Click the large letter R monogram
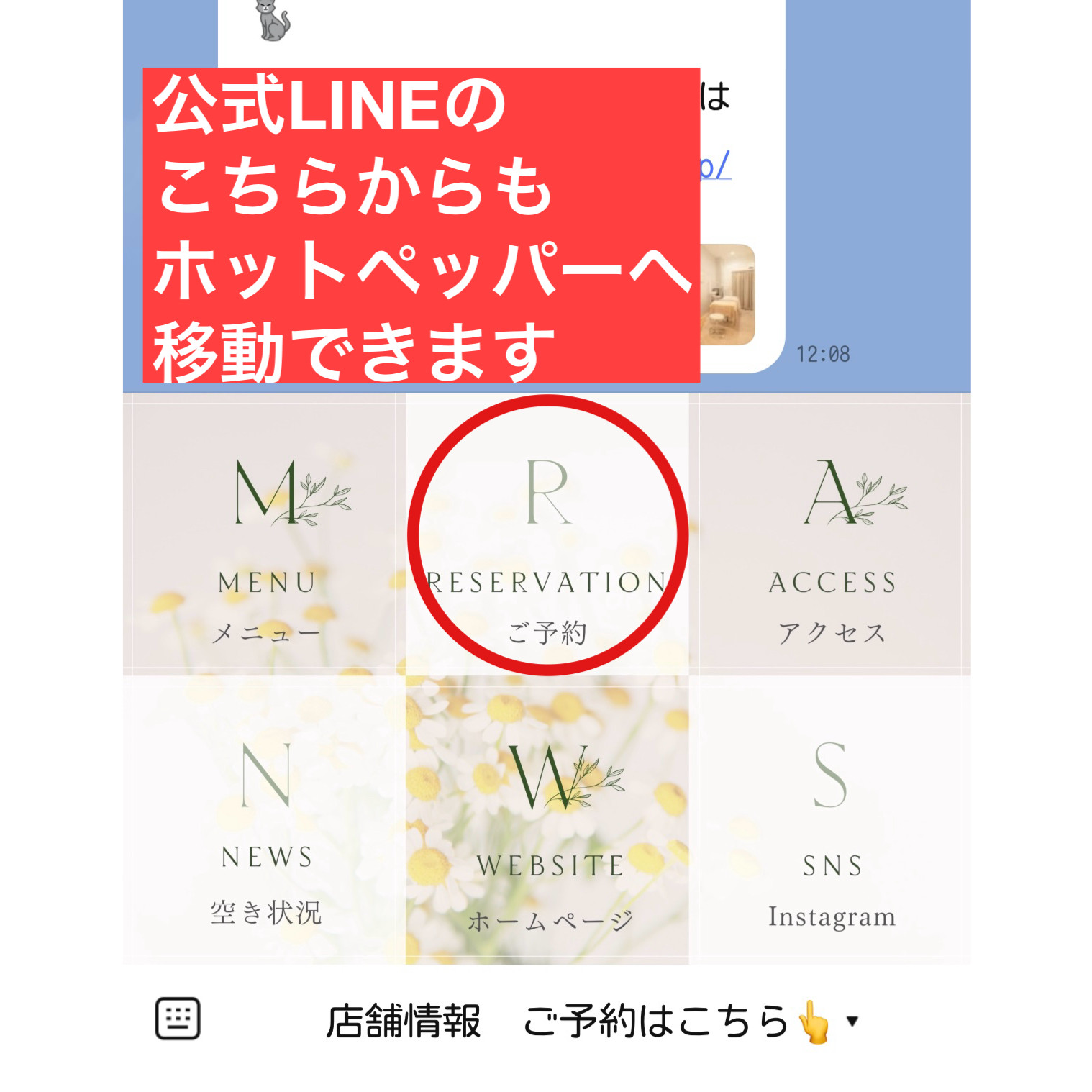 pos(548,492)
